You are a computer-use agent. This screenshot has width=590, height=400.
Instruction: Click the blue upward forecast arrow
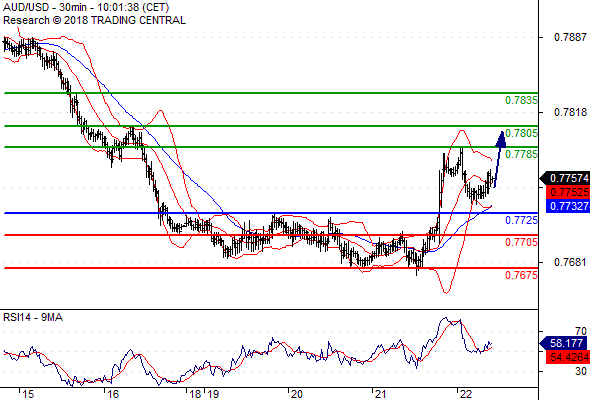[500, 159]
